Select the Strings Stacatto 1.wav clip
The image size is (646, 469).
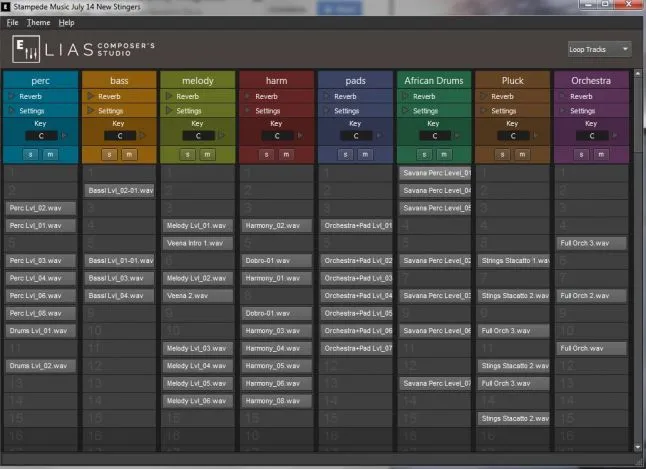(x=514, y=261)
